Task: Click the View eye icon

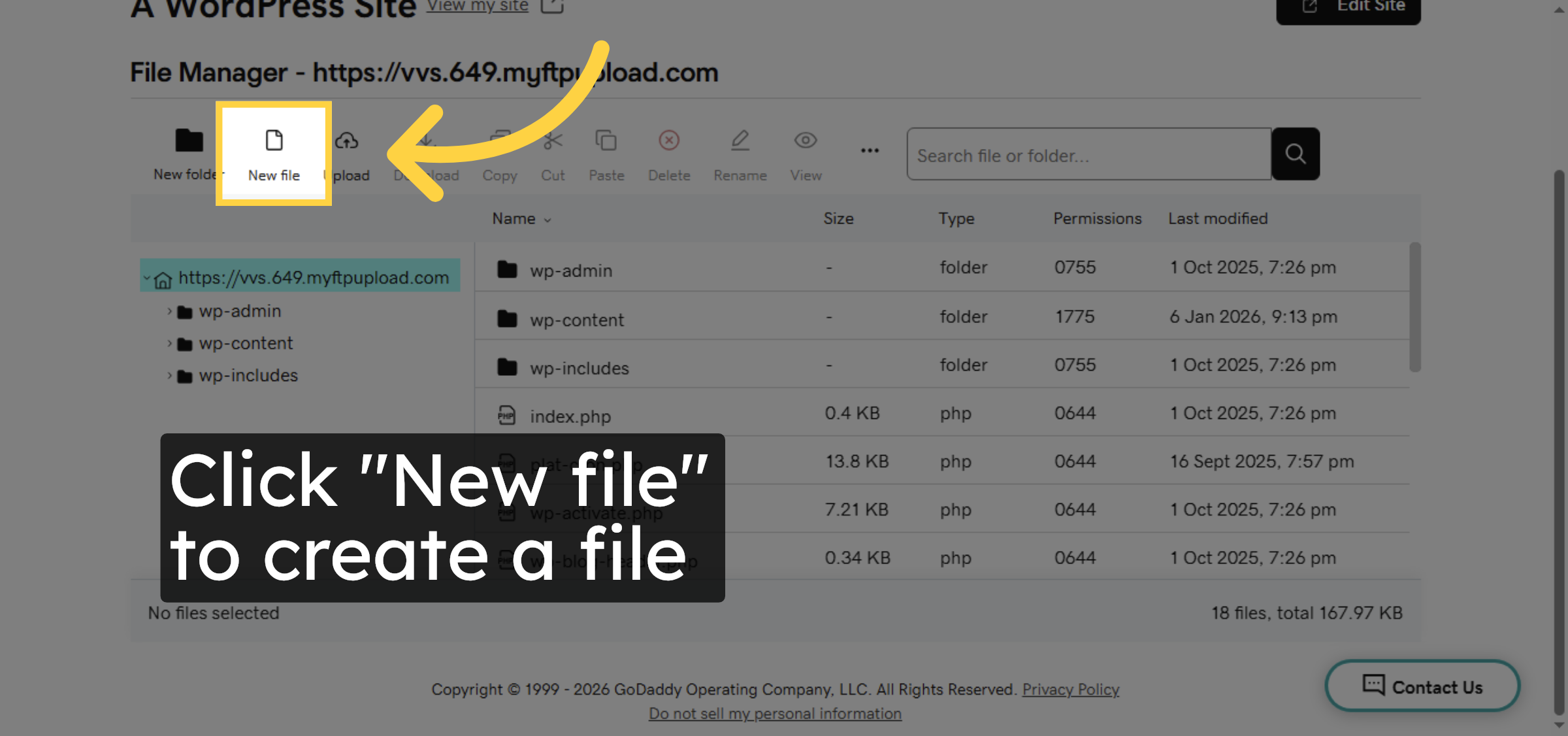Action: point(805,140)
